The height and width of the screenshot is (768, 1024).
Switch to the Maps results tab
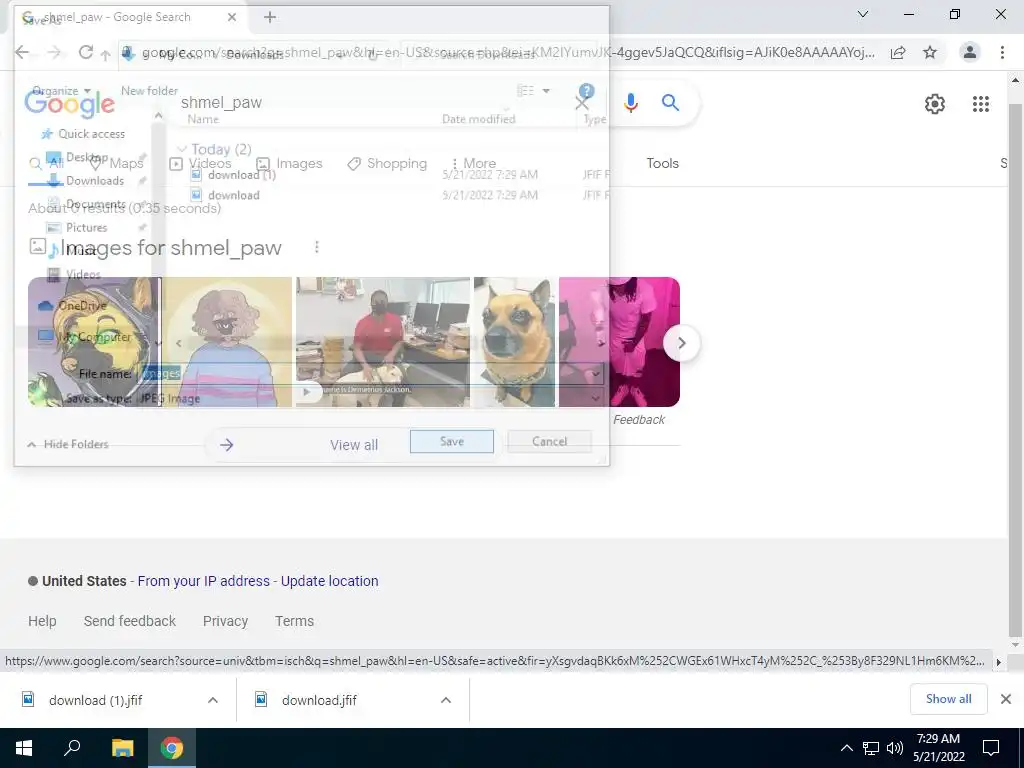click(x=116, y=163)
